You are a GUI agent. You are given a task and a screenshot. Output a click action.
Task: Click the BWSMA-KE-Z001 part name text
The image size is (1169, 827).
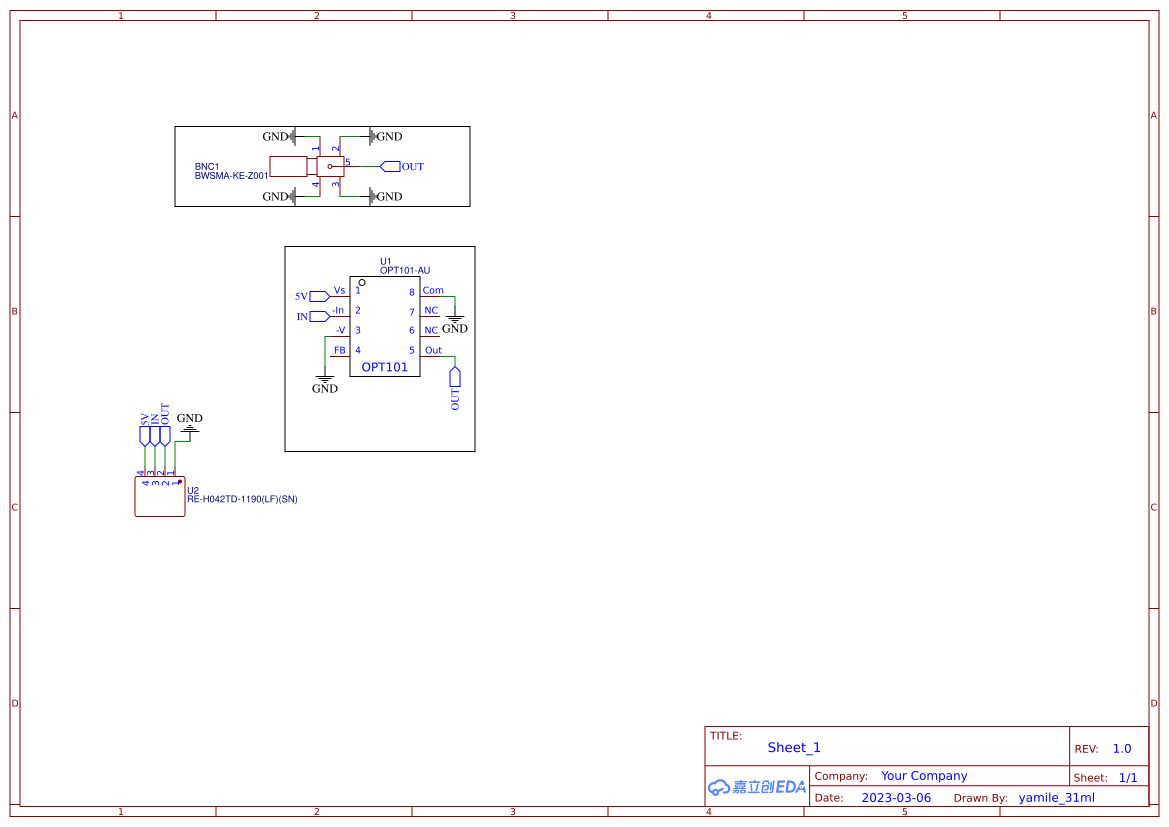(x=231, y=176)
